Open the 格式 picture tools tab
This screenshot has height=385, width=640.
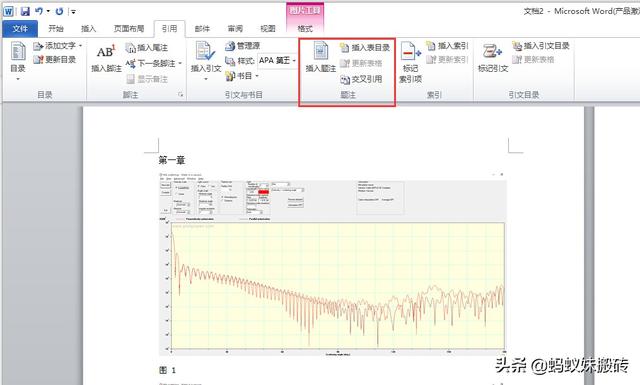pos(305,29)
